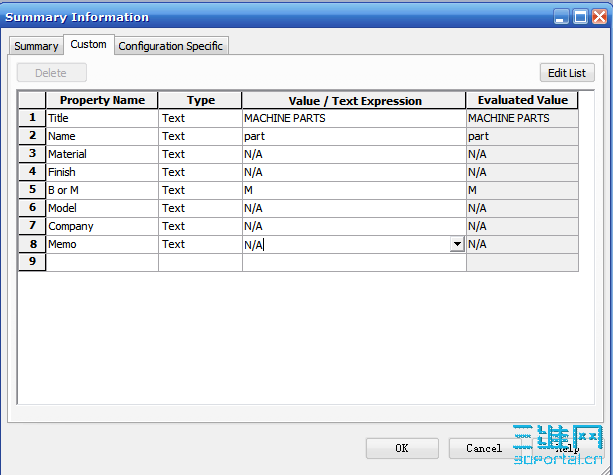Click the Model property name cell
613x475 pixels.
tap(102, 208)
